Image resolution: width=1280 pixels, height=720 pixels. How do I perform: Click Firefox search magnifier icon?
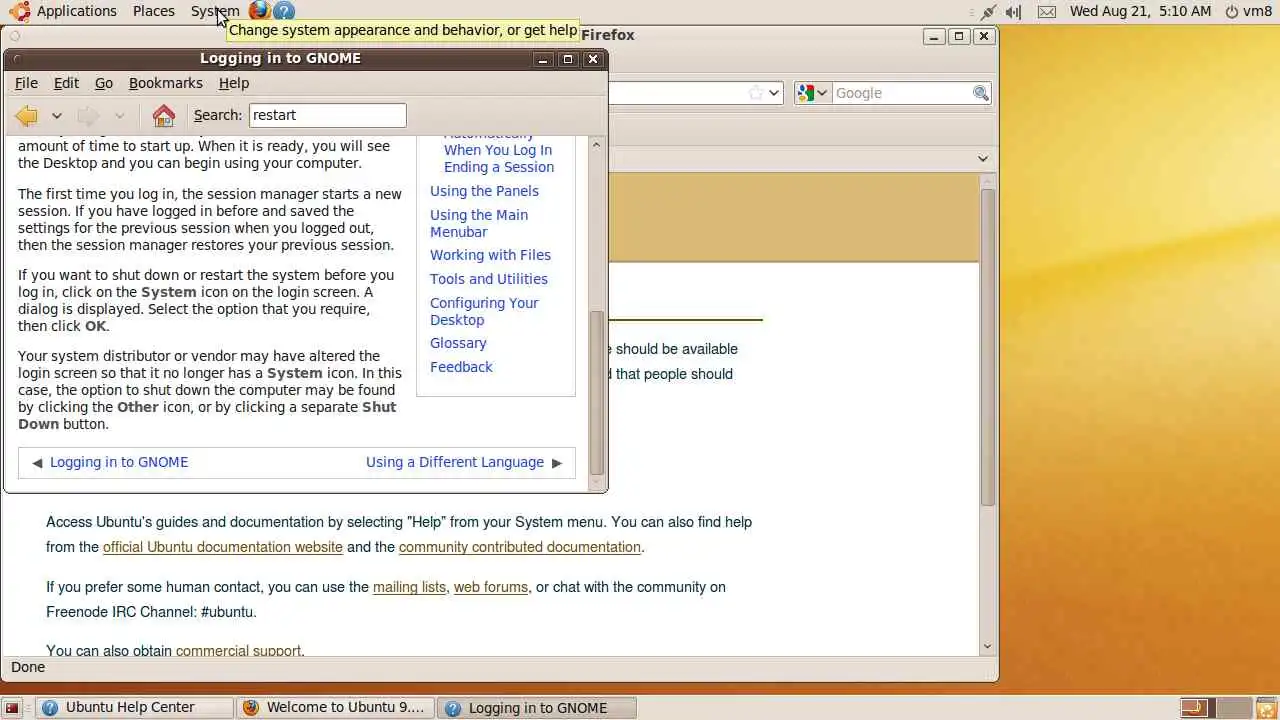(x=981, y=93)
